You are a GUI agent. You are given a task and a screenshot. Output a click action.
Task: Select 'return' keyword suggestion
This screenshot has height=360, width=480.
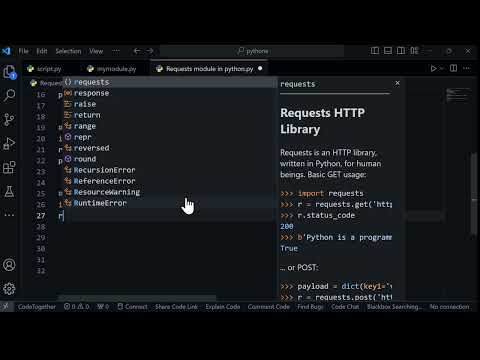(x=170, y=115)
